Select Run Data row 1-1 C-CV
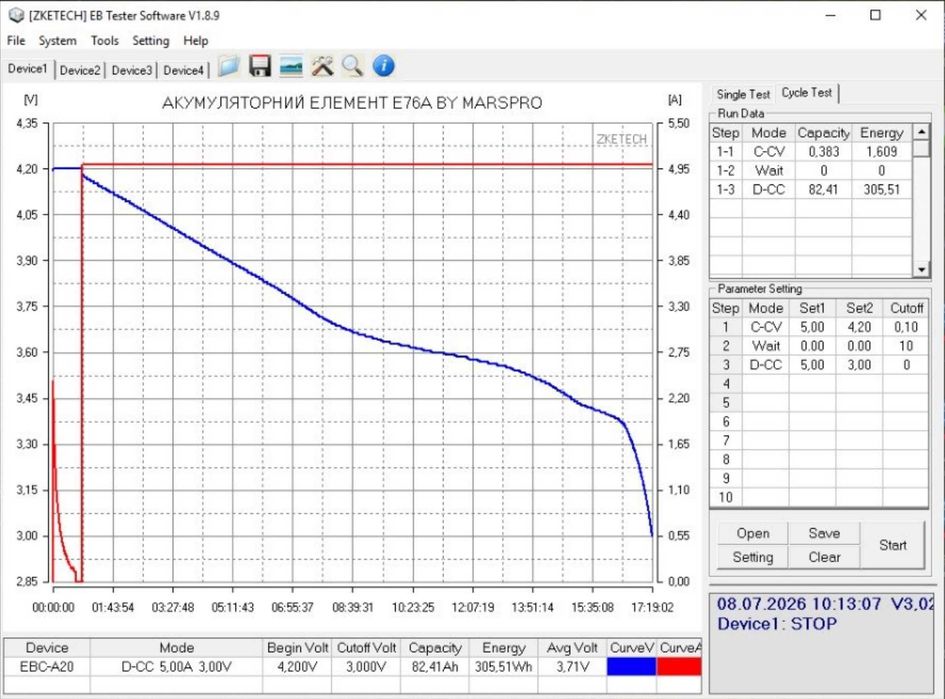 coord(811,152)
